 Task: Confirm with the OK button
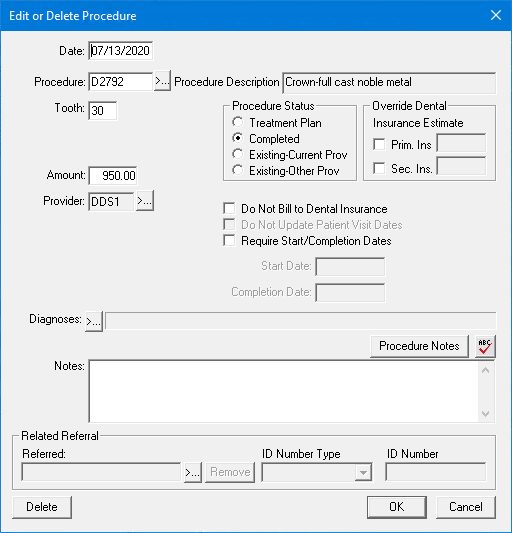396,507
